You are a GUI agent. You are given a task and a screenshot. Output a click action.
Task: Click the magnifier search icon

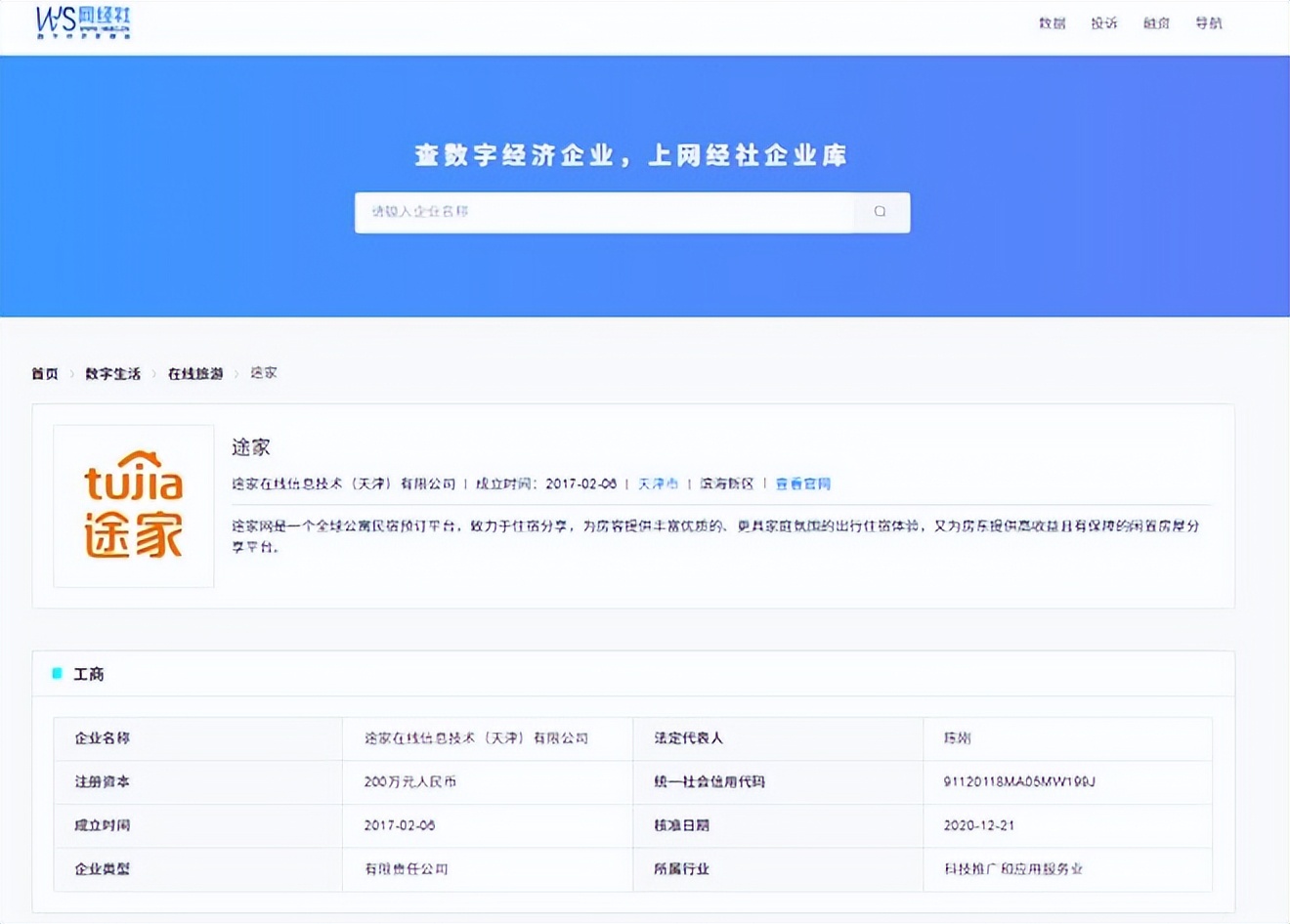click(x=880, y=212)
